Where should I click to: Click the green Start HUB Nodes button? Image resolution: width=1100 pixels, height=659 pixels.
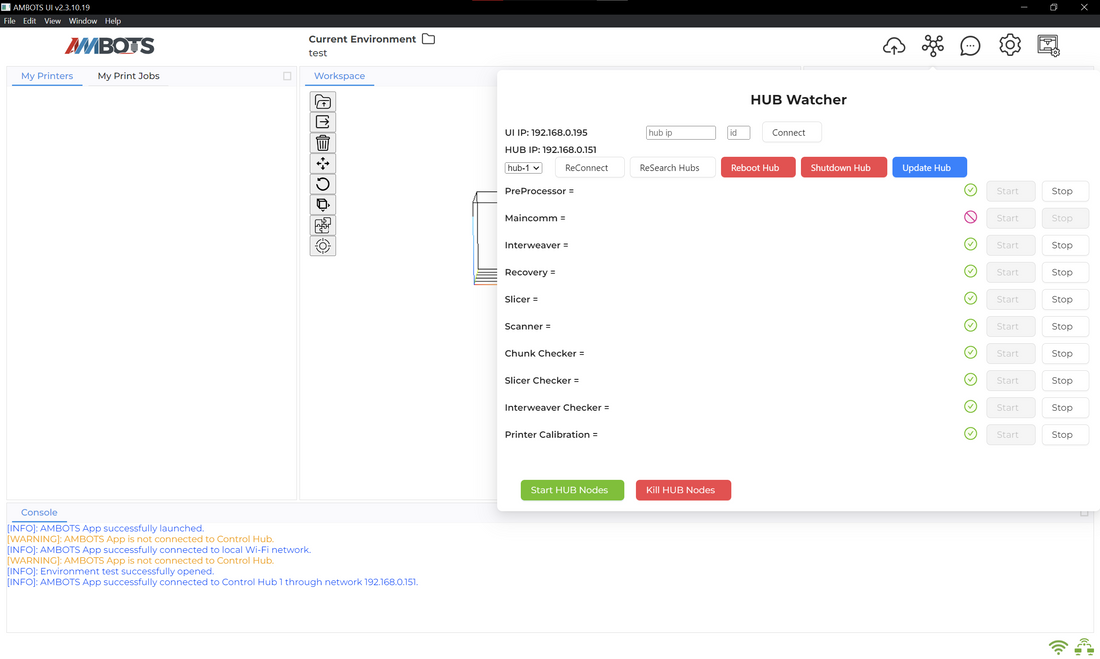[x=570, y=490]
